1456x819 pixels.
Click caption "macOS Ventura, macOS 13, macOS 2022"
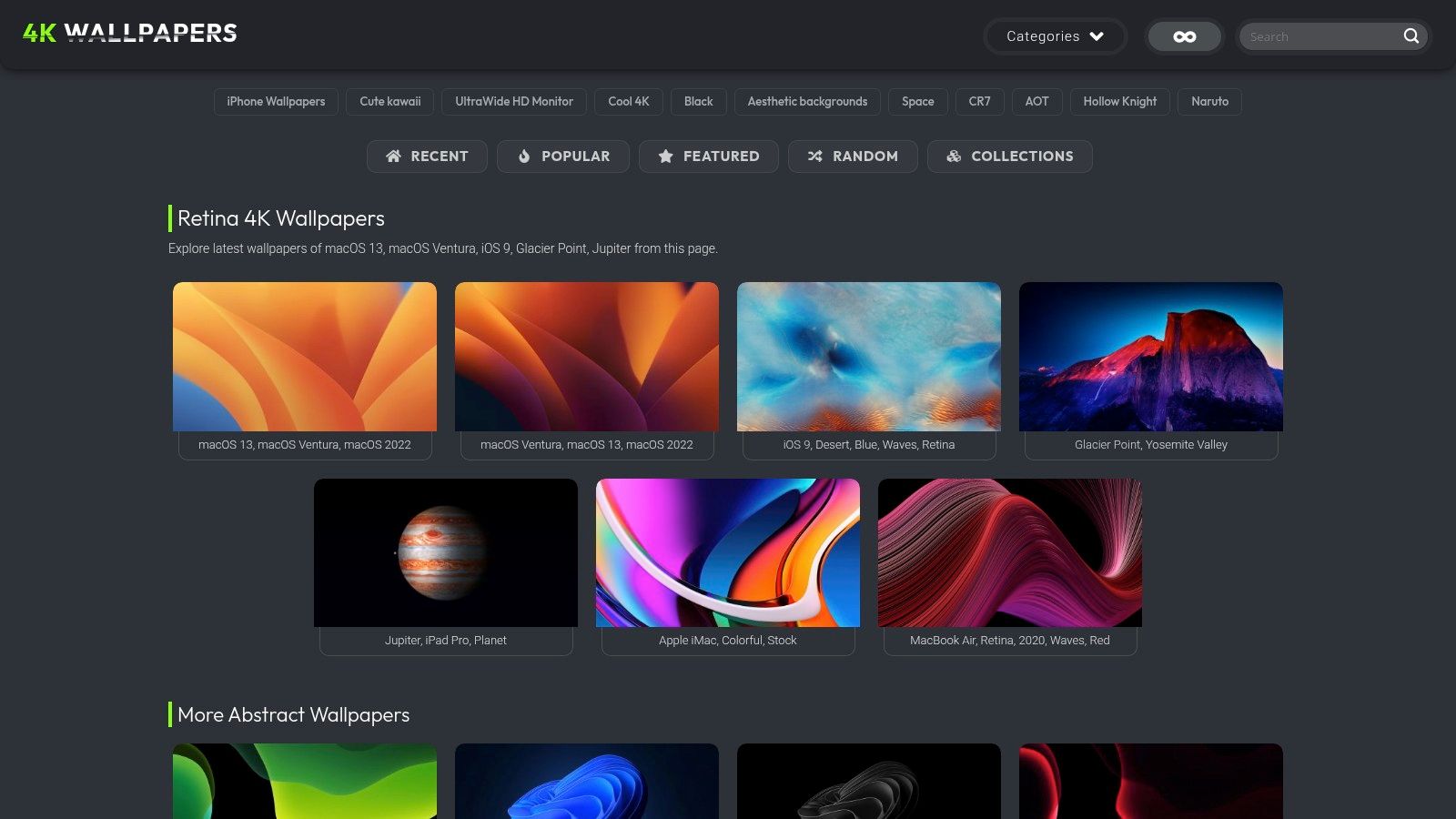point(587,445)
